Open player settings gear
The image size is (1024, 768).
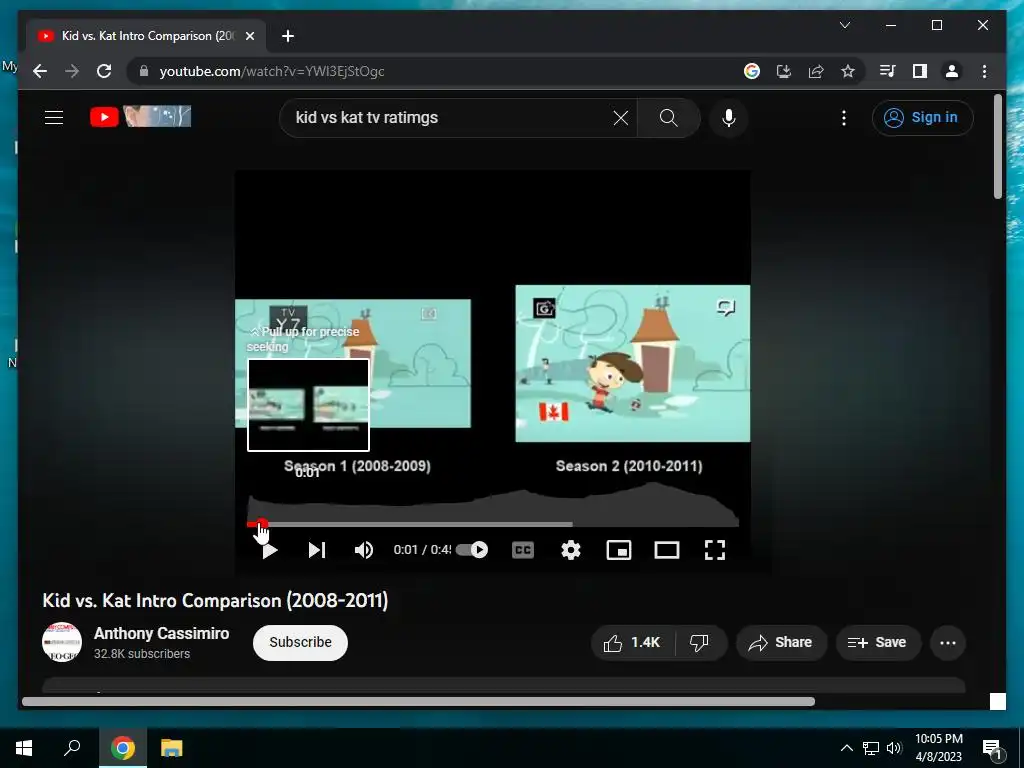pyautogui.click(x=571, y=551)
